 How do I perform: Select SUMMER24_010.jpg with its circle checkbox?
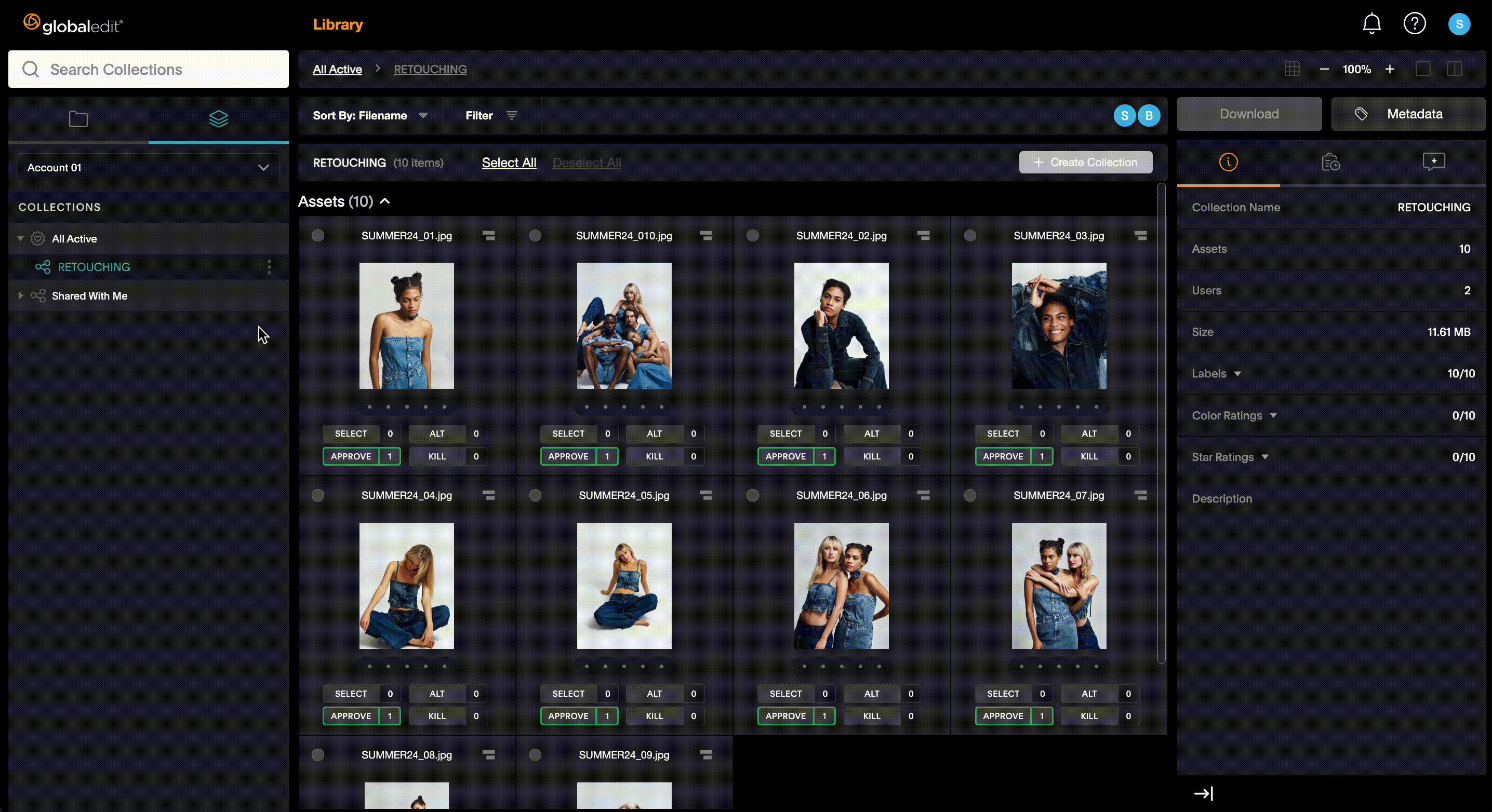click(535, 236)
